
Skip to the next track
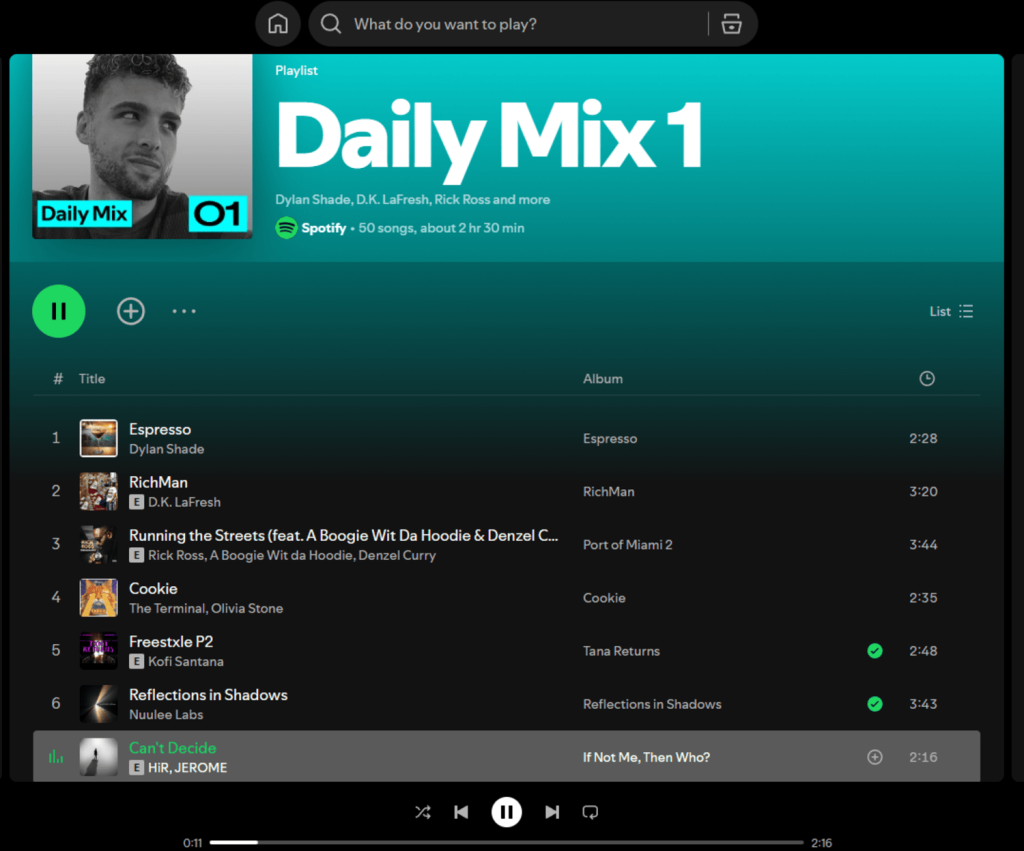(552, 812)
